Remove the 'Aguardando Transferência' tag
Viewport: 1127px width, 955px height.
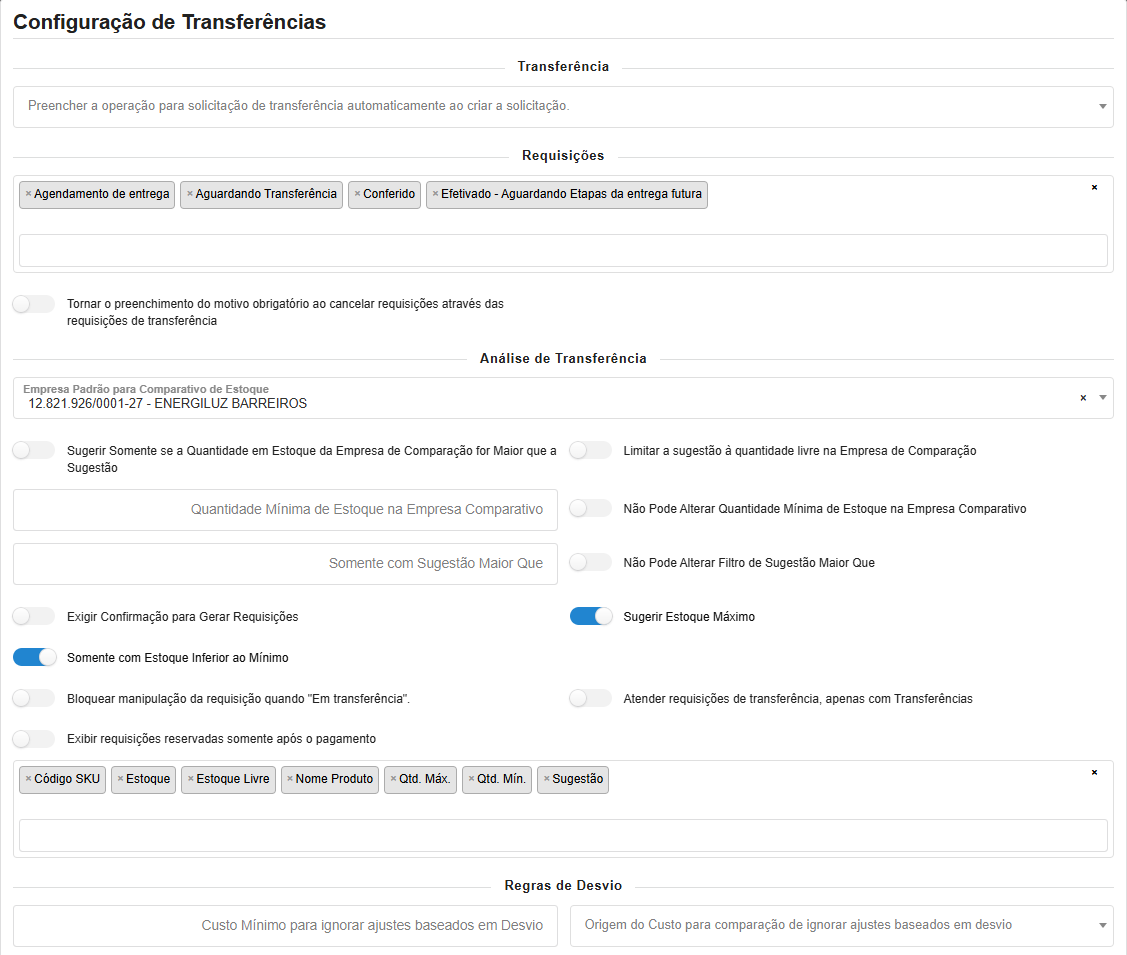pyautogui.click(x=189, y=194)
